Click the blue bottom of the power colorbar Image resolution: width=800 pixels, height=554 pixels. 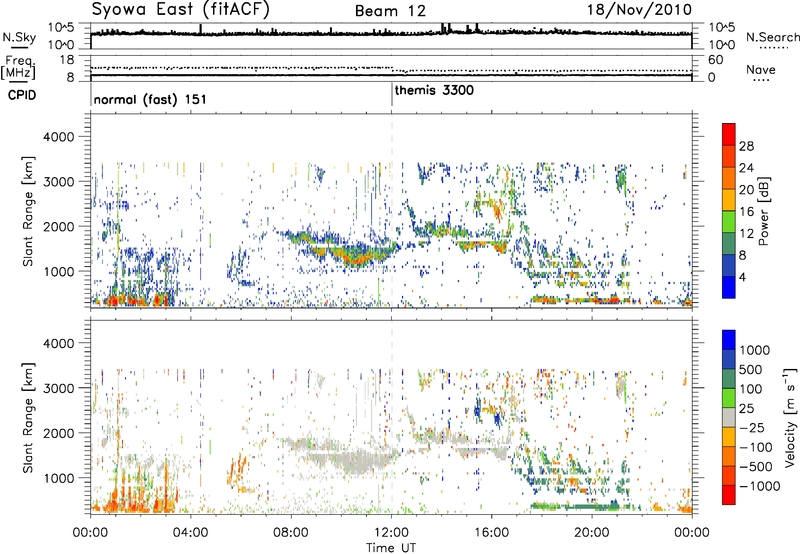click(729, 288)
